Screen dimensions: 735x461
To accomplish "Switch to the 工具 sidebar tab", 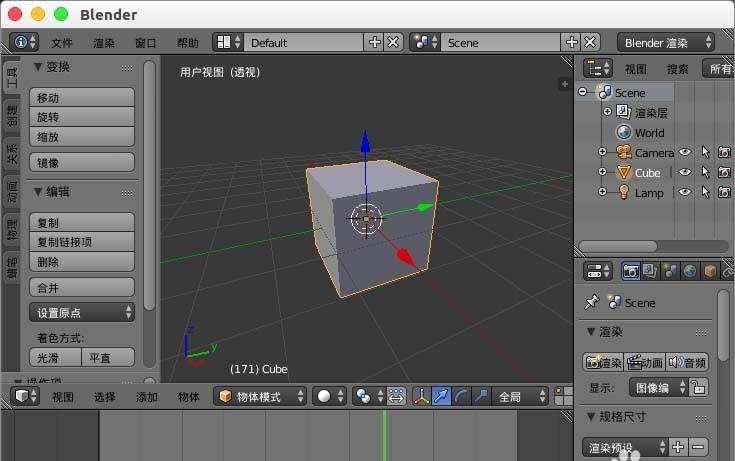I will 12,77.
